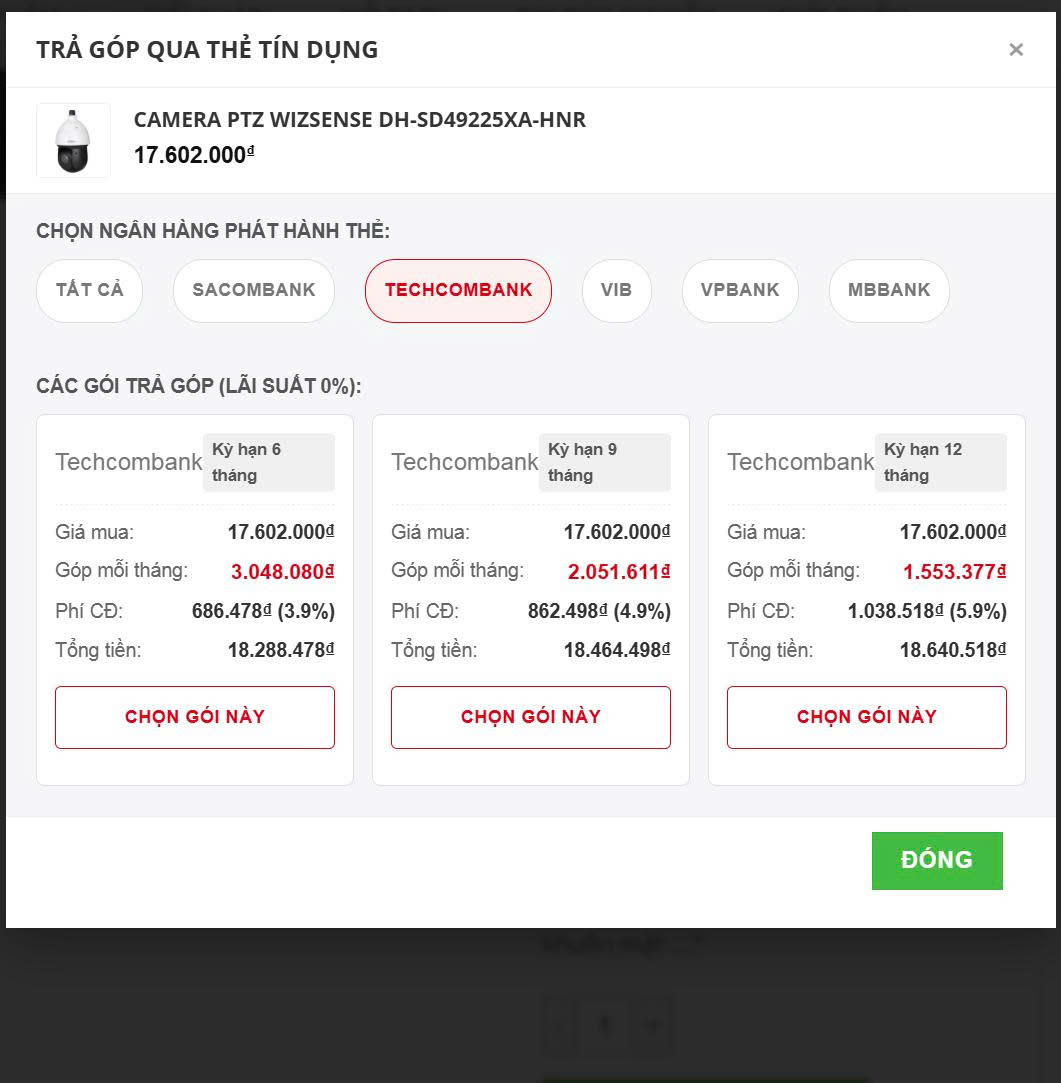Choose the 12-month plan via Chọn Gói Này
The image size is (1061, 1083).
click(x=867, y=717)
